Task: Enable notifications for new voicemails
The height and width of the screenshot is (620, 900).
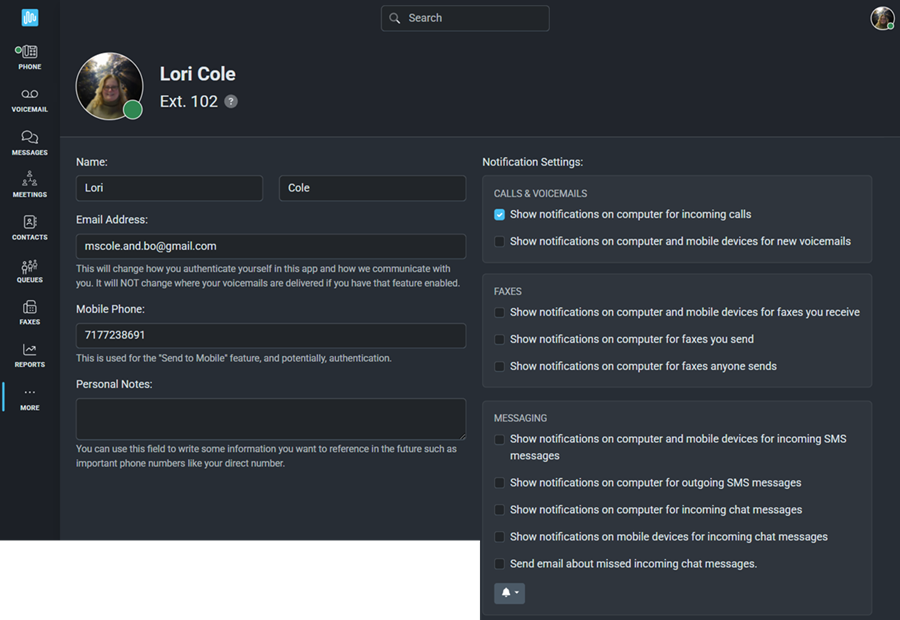Action: pyautogui.click(x=500, y=242)
